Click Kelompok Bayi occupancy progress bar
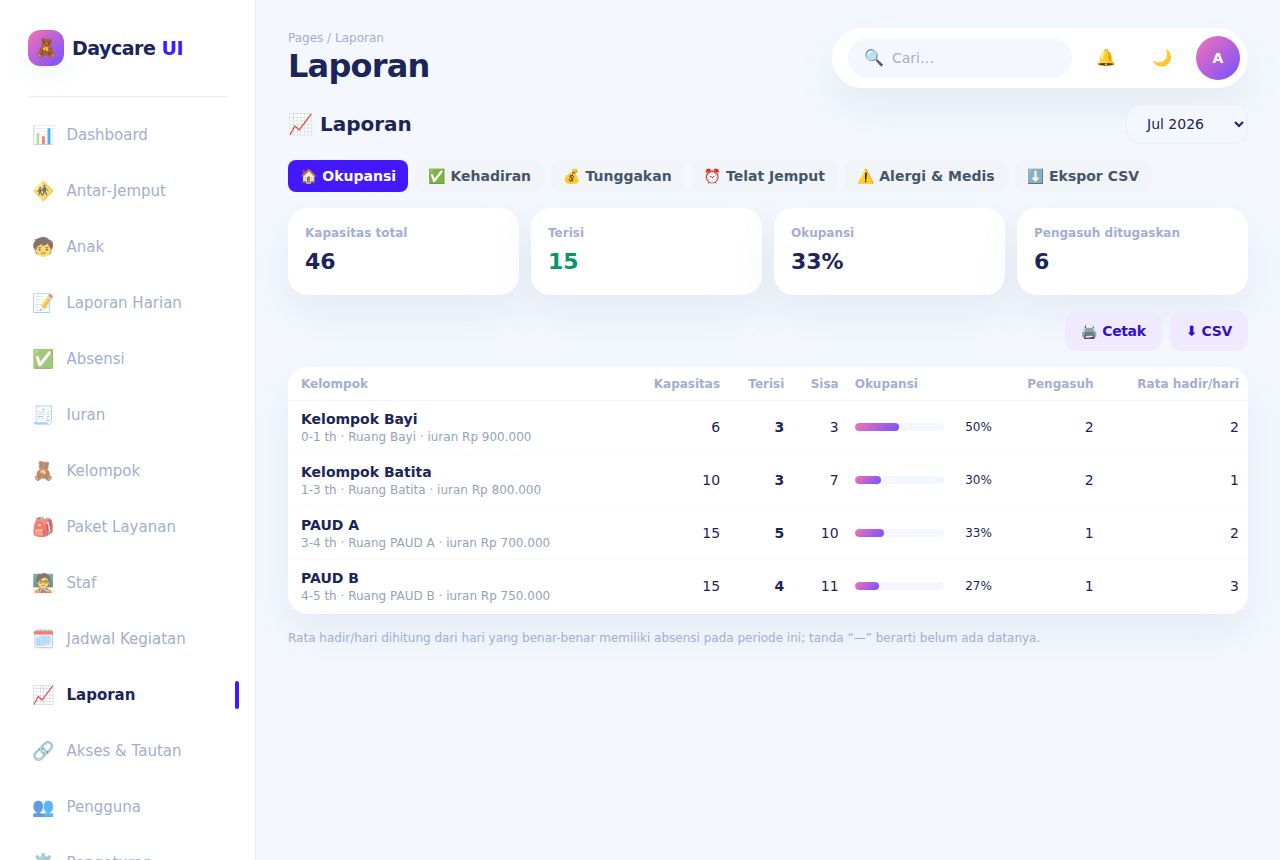The height and width of the screenshot is (860, 1280). pyautogui.click(x=899, y=427)
